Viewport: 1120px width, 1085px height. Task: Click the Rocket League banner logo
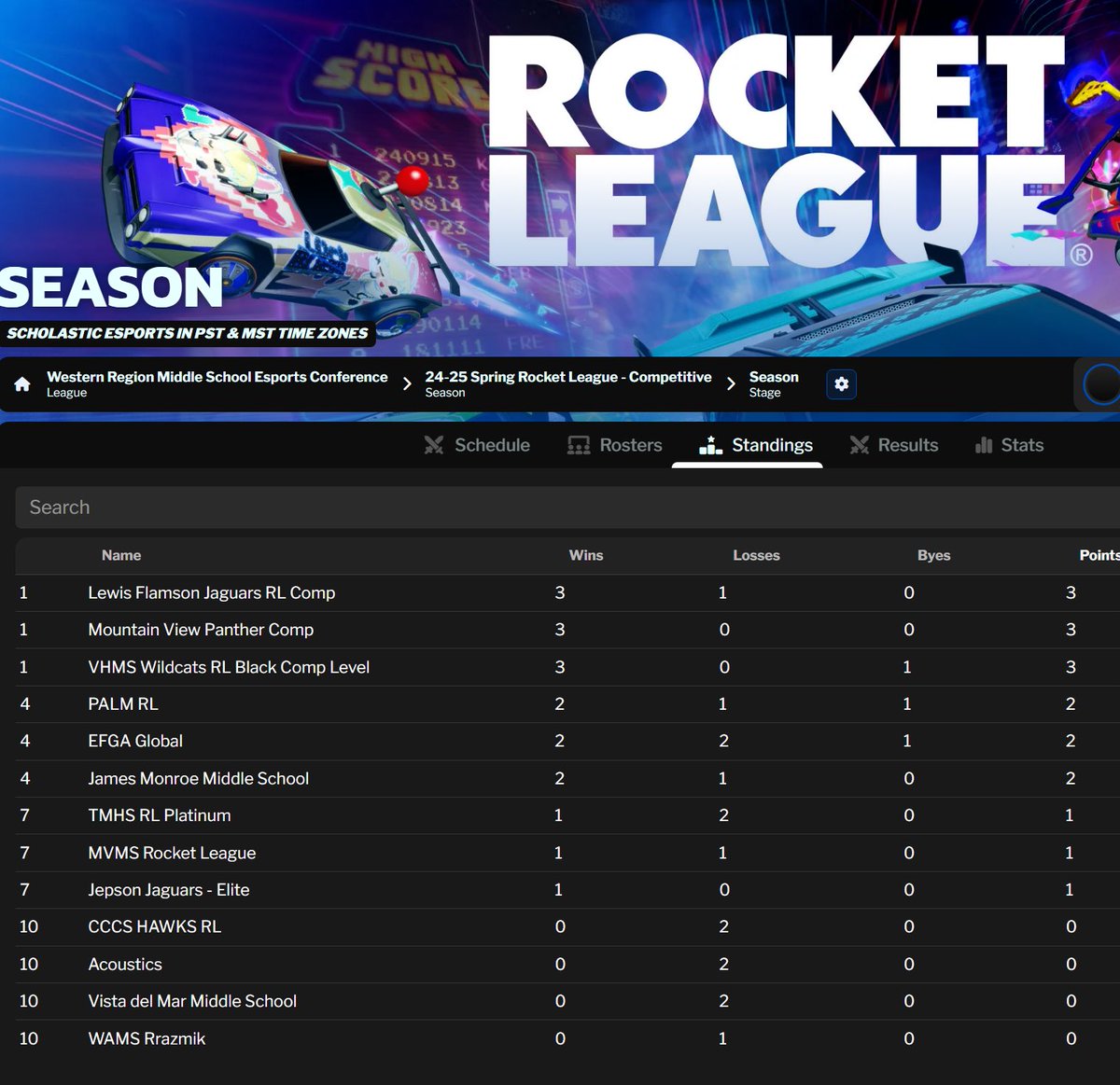point(782,149)
